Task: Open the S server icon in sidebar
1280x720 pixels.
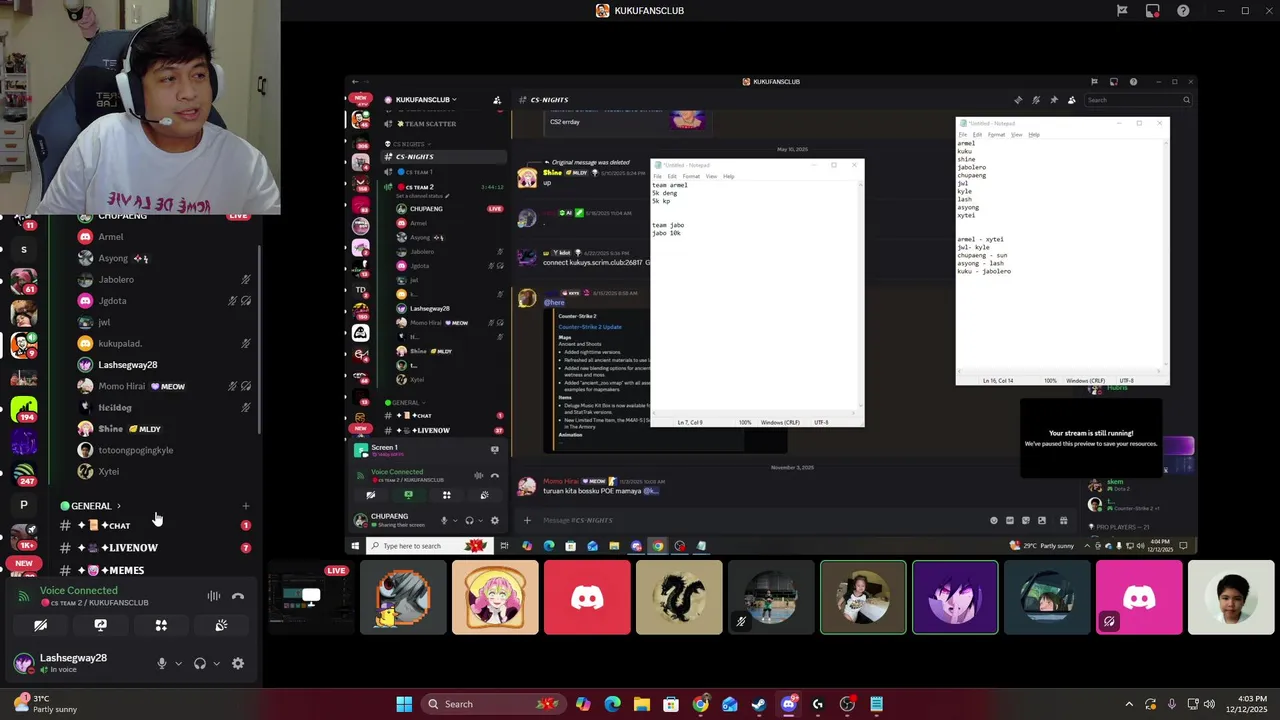Action: (x=23, y=249)
